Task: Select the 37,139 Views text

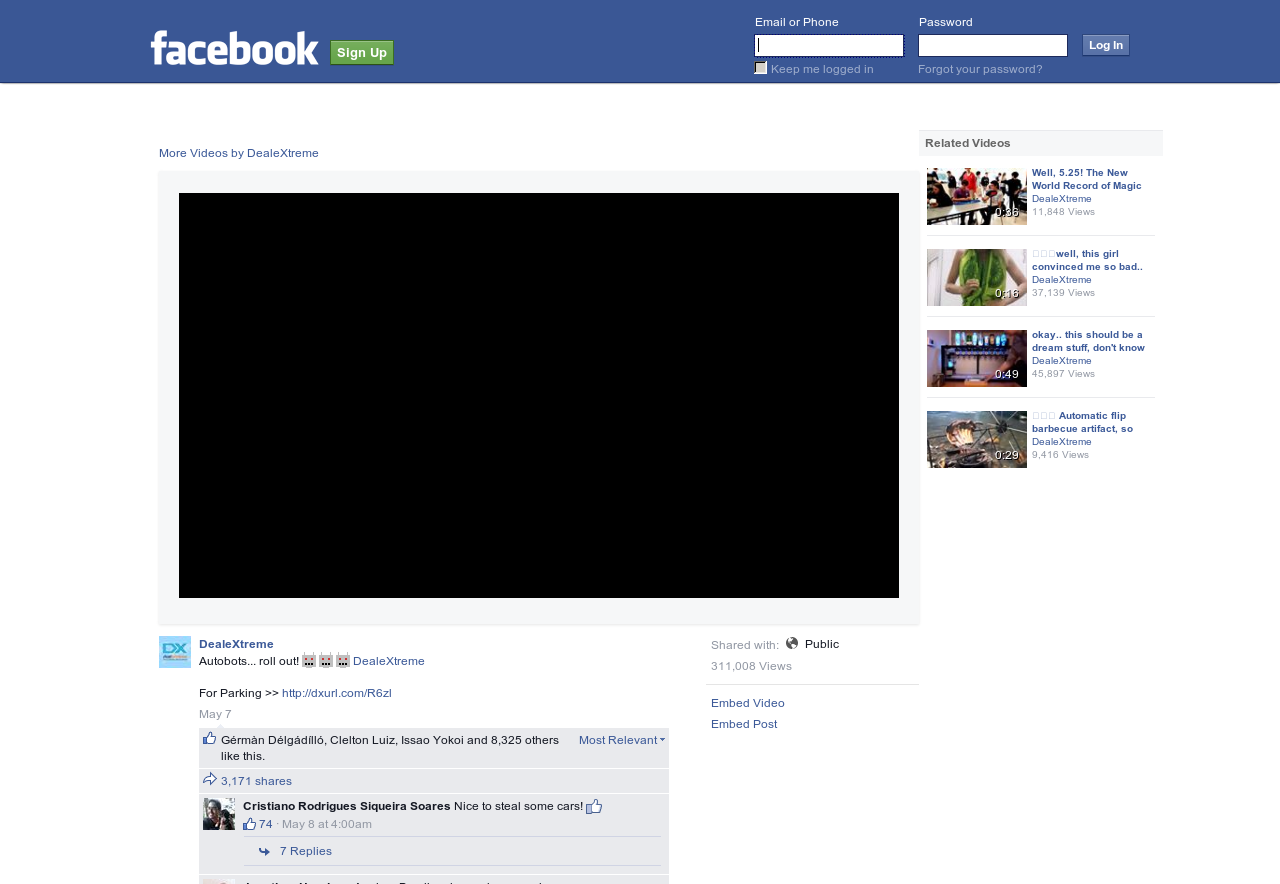Action: tap(1063, 293)
